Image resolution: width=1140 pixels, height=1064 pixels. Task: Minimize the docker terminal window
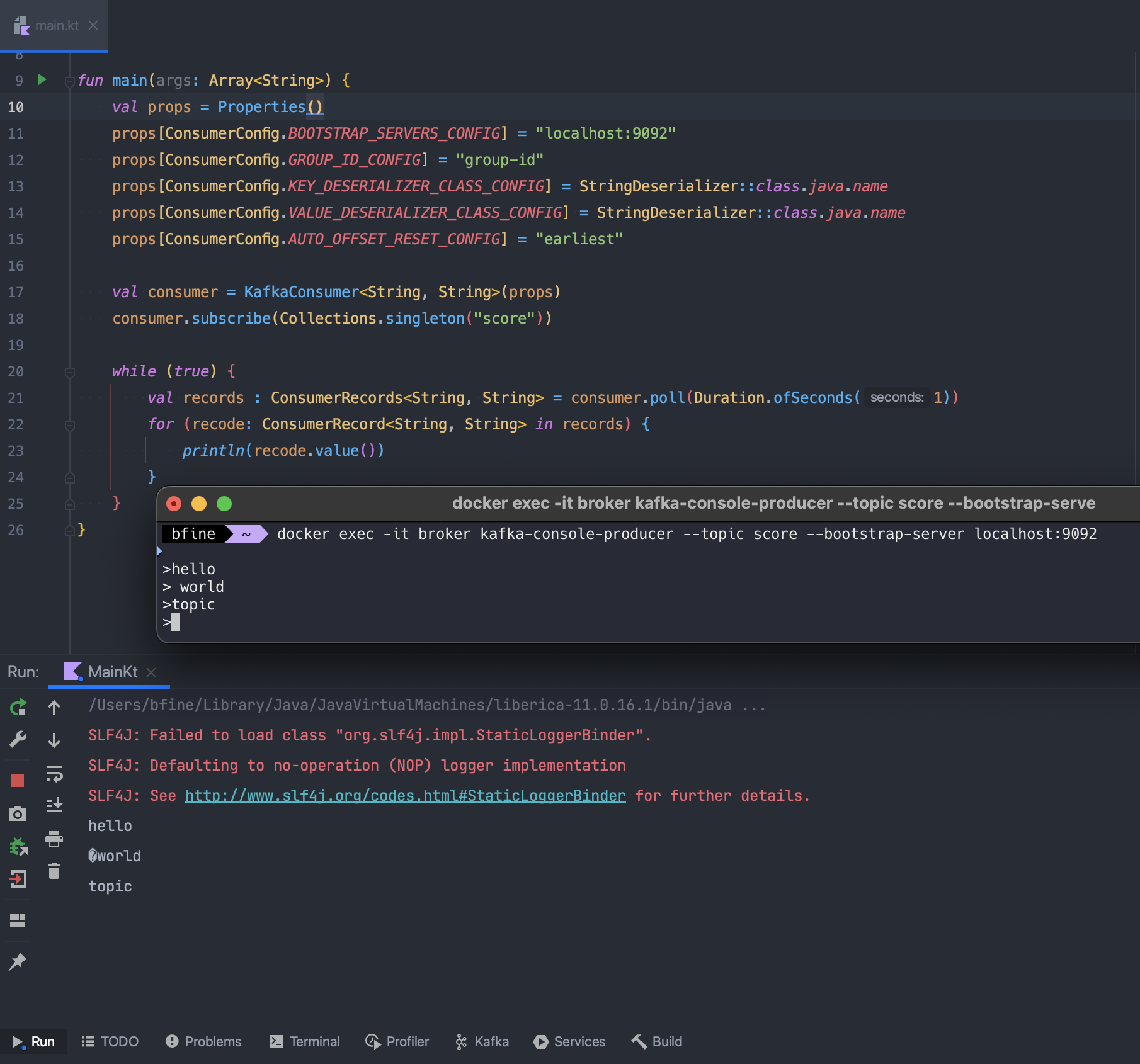coord(199,504)
